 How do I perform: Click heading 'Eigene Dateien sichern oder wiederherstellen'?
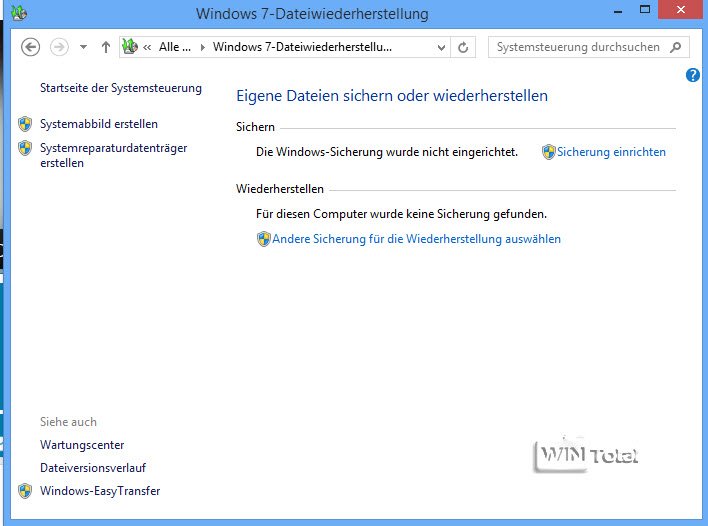click(x=392, y=96)
